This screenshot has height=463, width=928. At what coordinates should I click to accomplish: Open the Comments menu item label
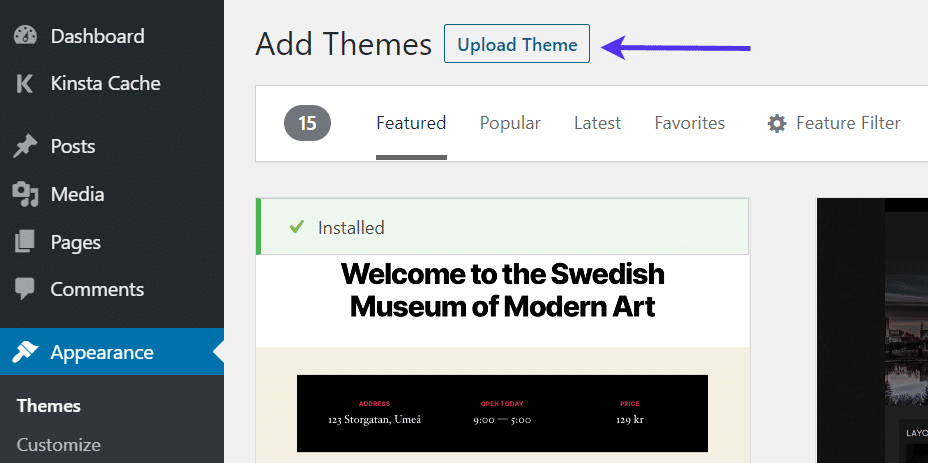click(97, 290)
